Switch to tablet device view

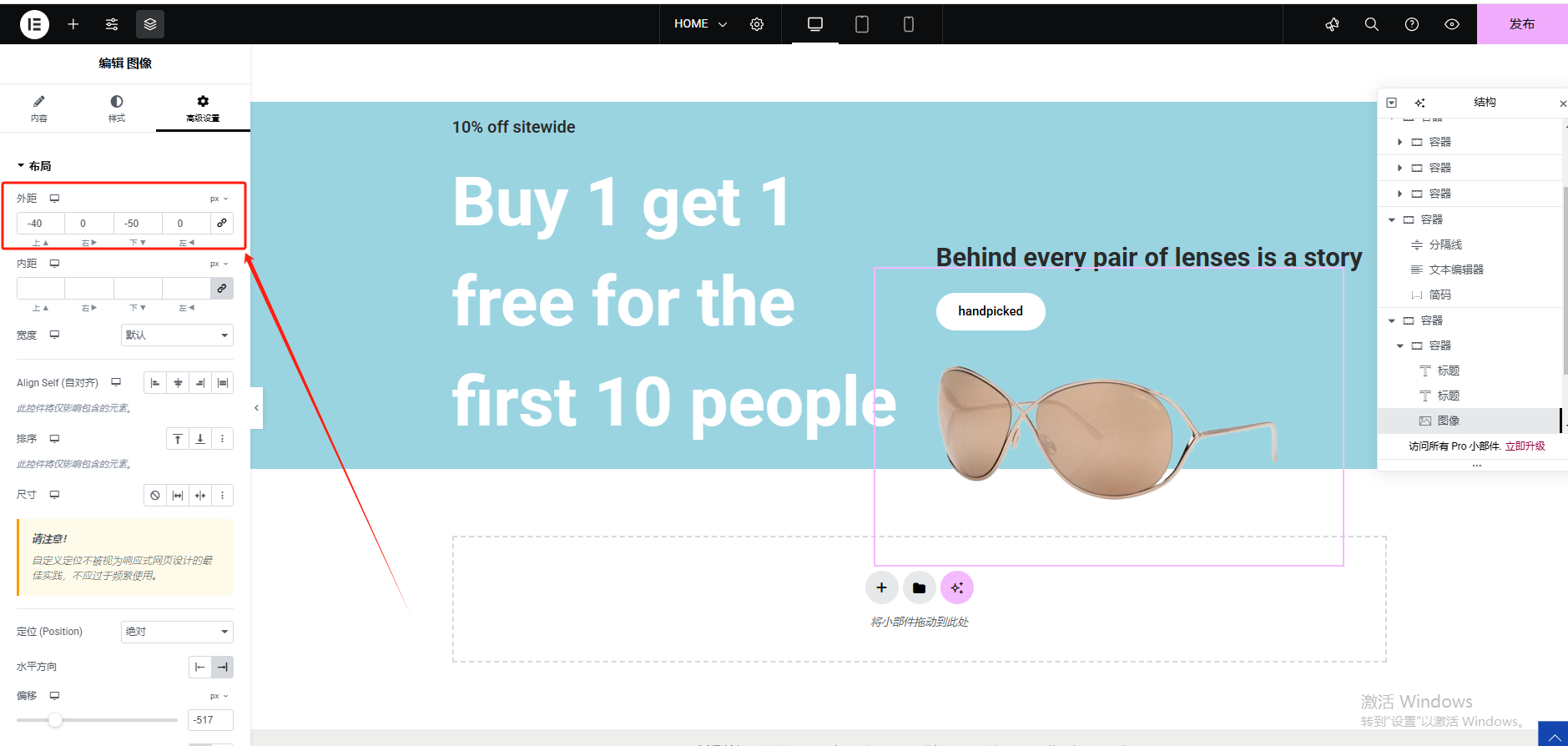coord(862,24)
